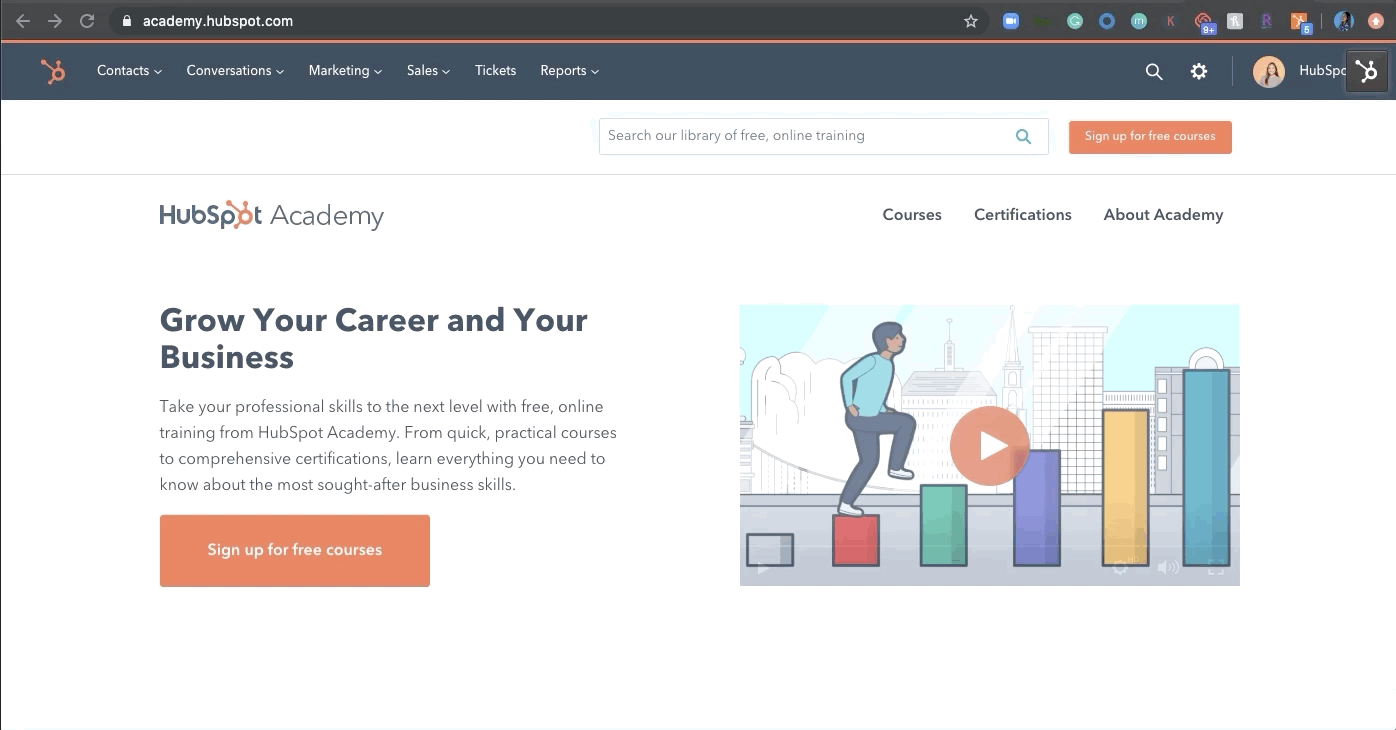Viewport: 1396px width, 730px height.
Task: Open the Chrome profile avatar
Action: point(1344,21)
